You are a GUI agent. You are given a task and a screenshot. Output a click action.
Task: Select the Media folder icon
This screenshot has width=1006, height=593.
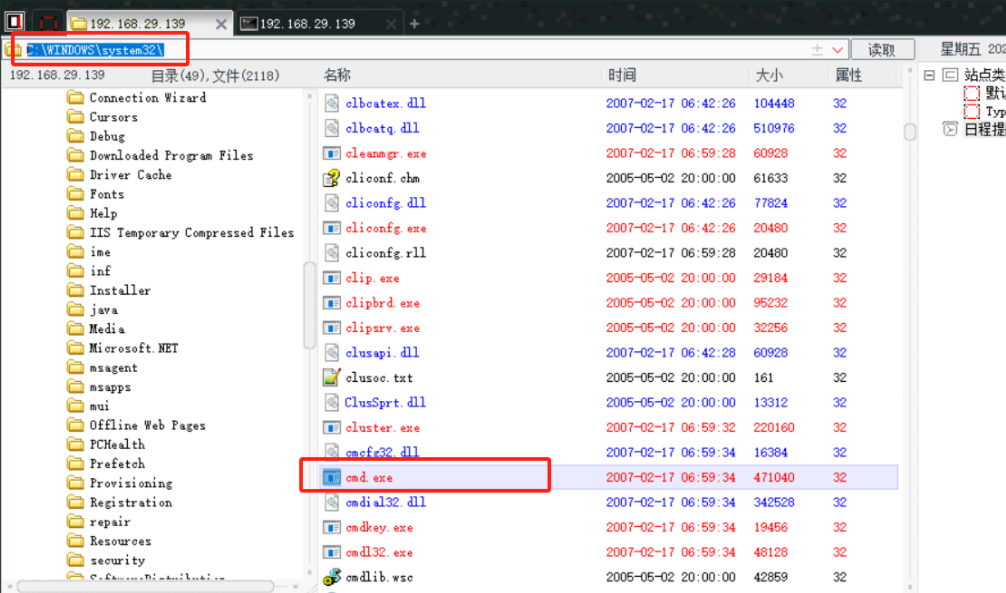tap(76, 329)
